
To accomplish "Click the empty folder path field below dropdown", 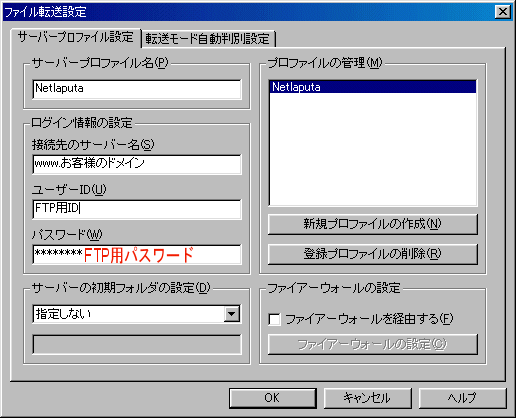I will (x=137, y=344).
